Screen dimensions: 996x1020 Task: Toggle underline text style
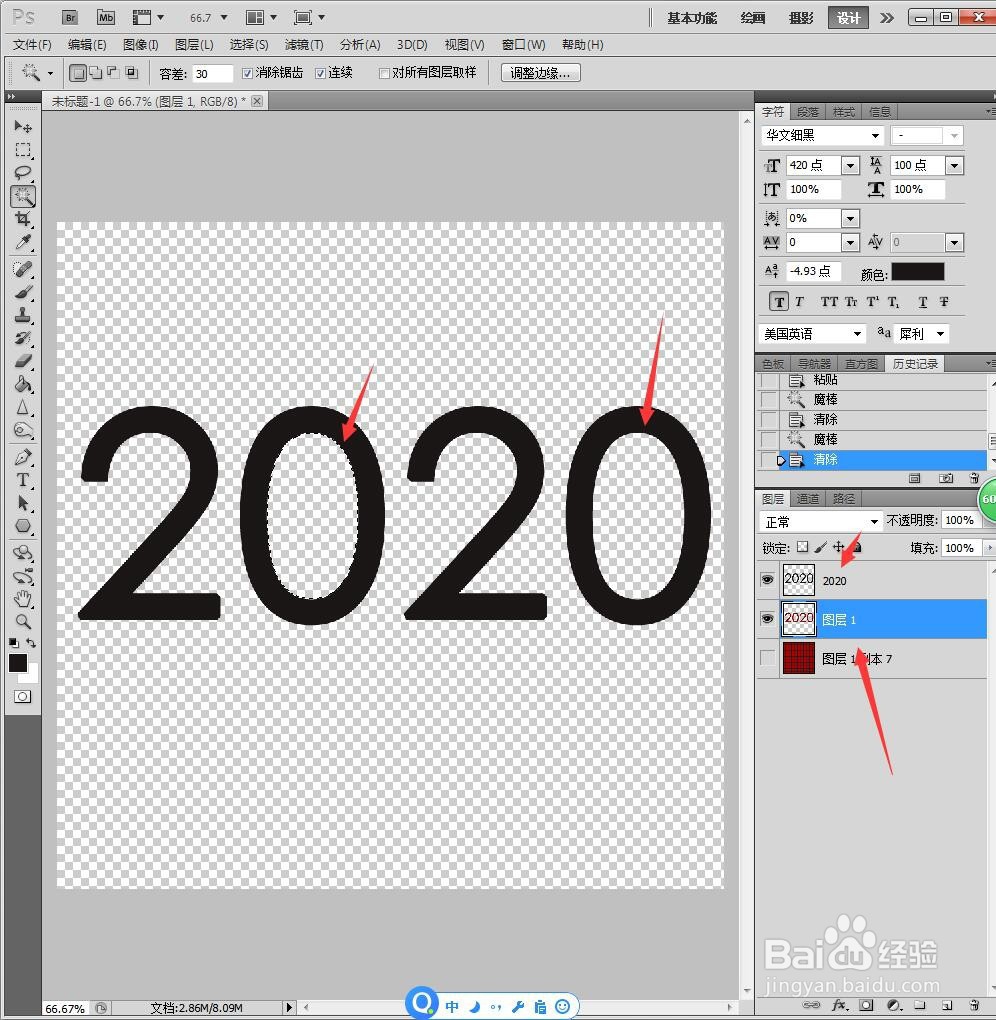tap(923, 301)
